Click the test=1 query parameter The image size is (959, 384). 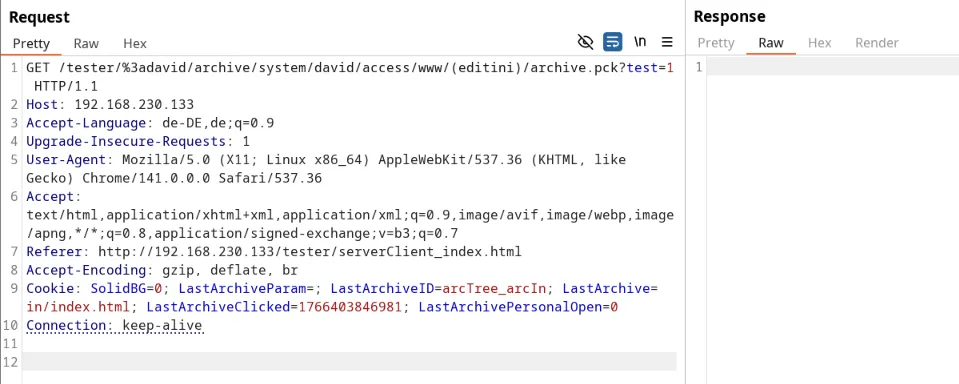[650, 68]
